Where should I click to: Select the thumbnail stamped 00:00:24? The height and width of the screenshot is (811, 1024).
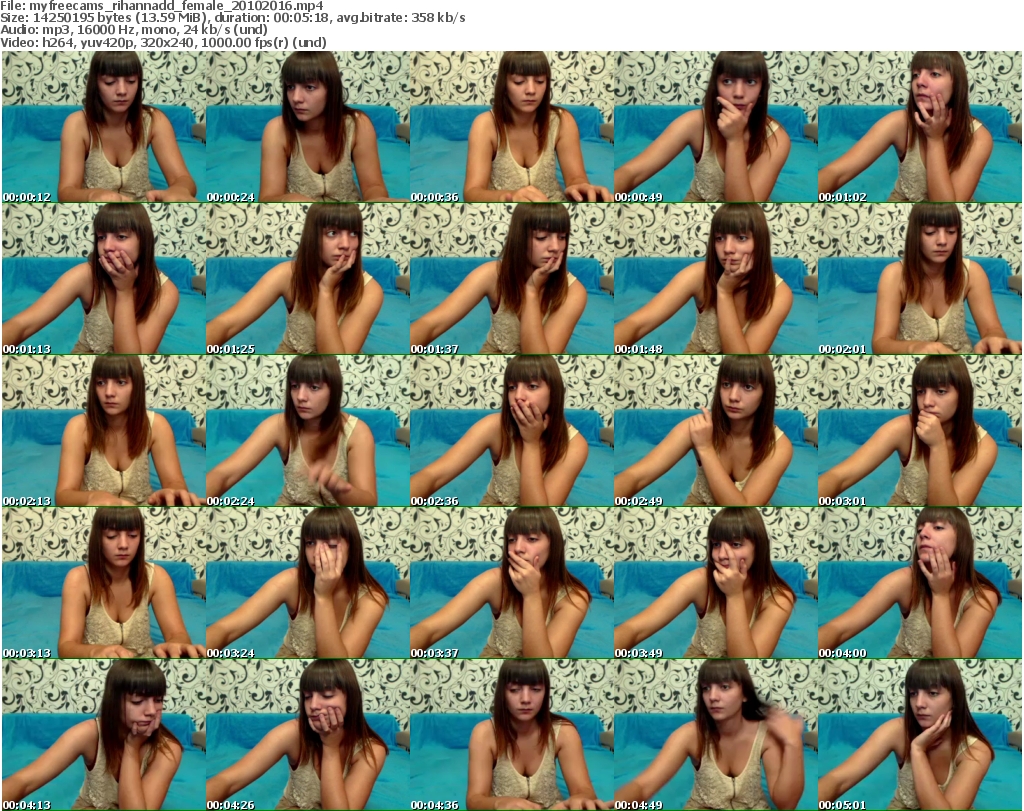click(308, 127)
